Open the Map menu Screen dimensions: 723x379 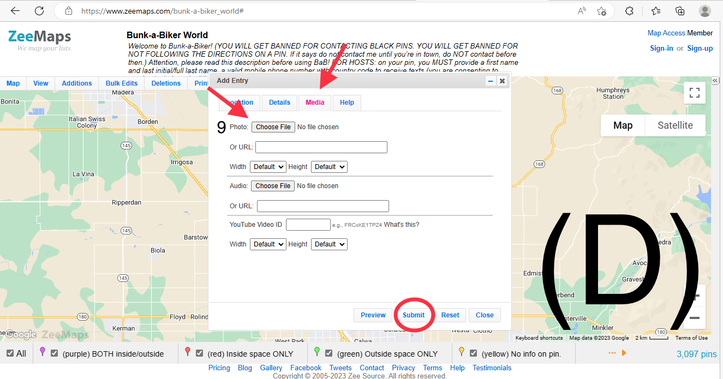coord(13,83)
